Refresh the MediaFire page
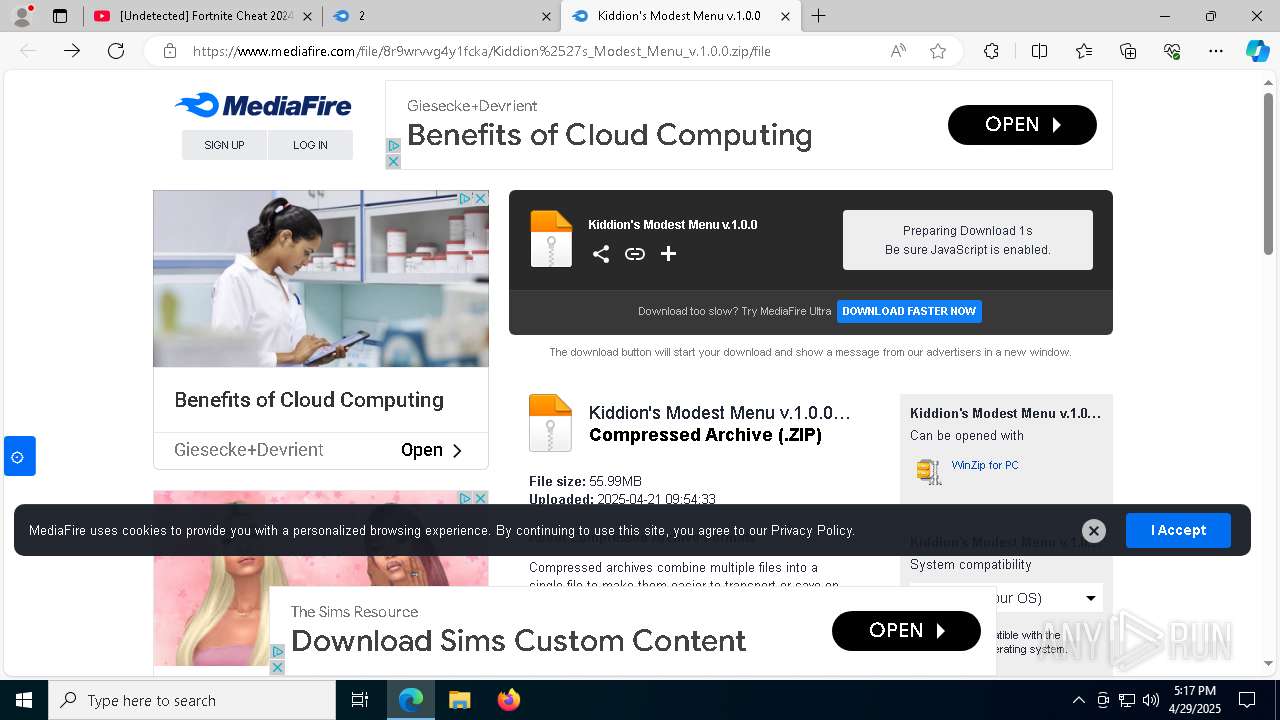Viewport: 1280px width, 720px height. tap(116, 51)
